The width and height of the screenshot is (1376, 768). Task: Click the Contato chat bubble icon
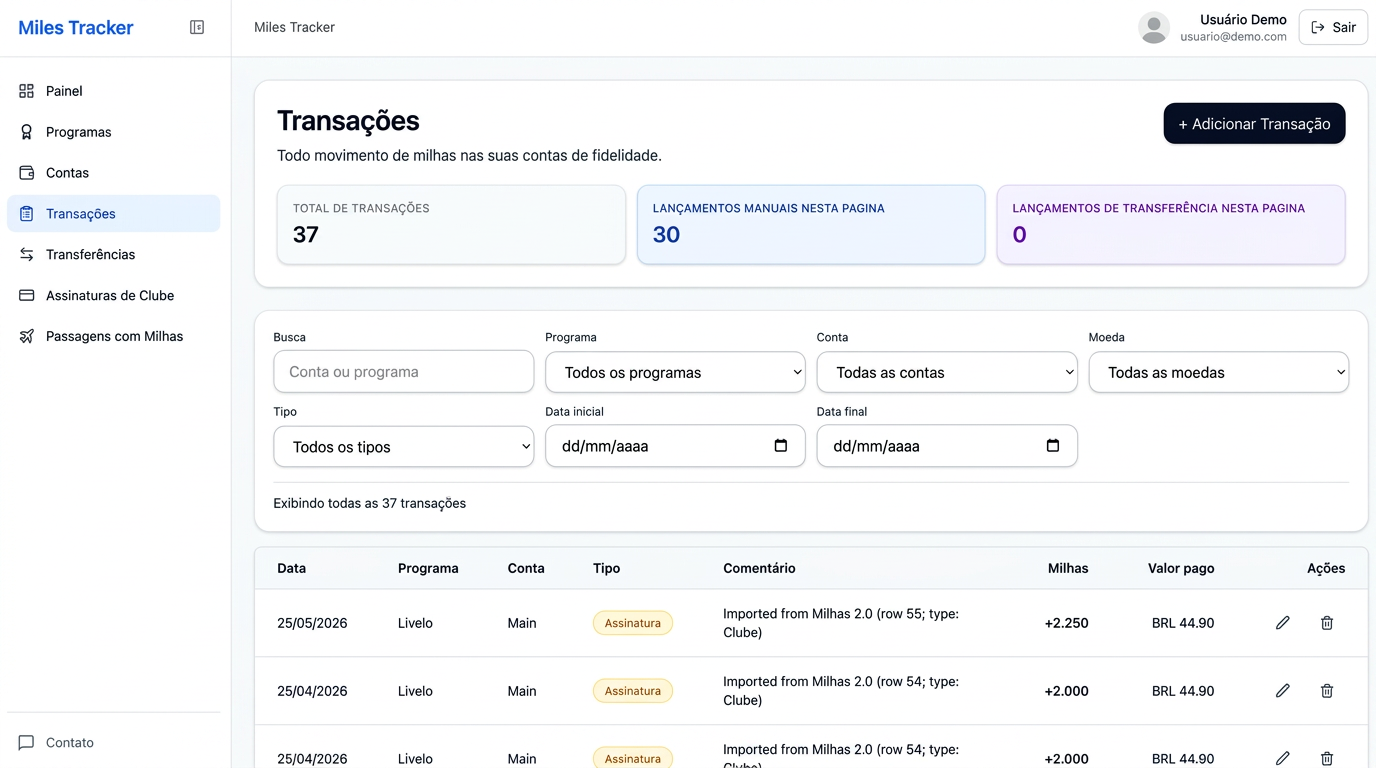click(27, 743)
